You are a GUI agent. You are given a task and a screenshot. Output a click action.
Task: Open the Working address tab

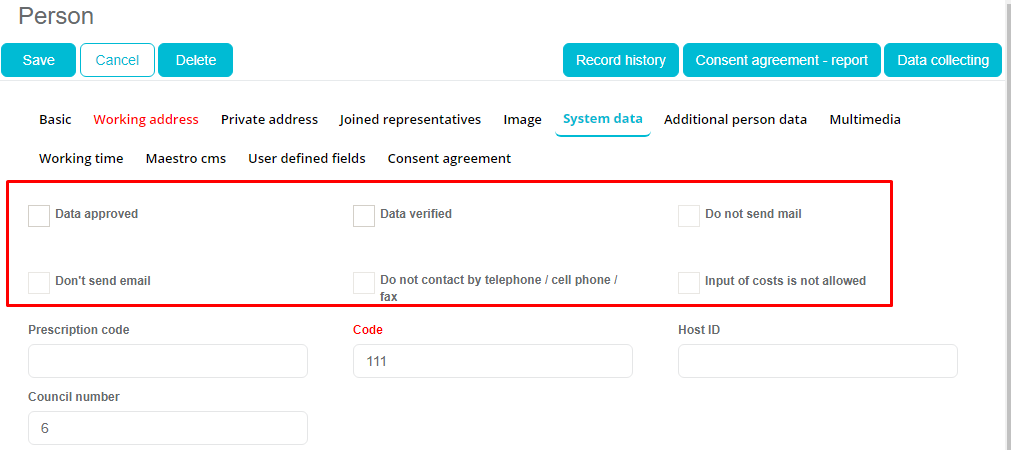[x=146, y=119]
